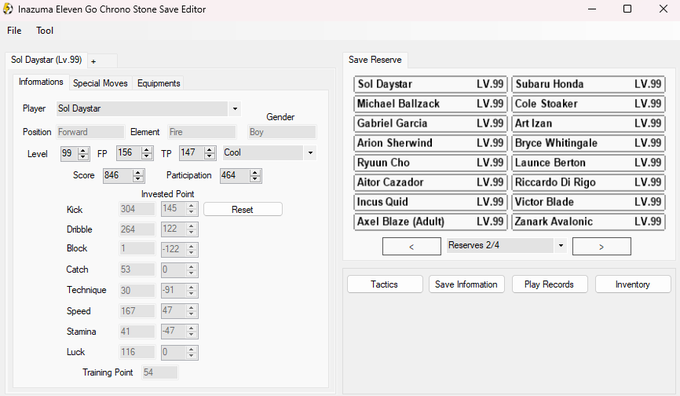680x396 pixels.
Task: Reset the invested points
Action: pos(242,209)
